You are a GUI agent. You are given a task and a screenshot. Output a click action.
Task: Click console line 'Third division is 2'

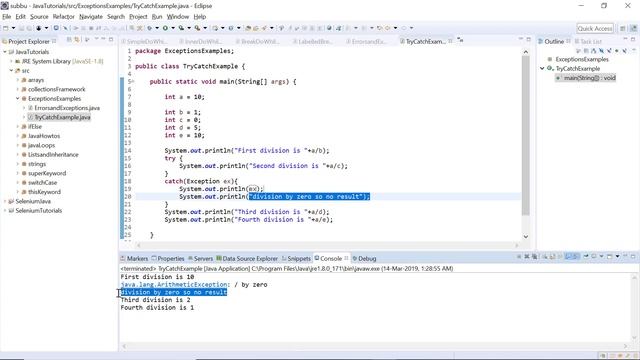pos(155,300)
